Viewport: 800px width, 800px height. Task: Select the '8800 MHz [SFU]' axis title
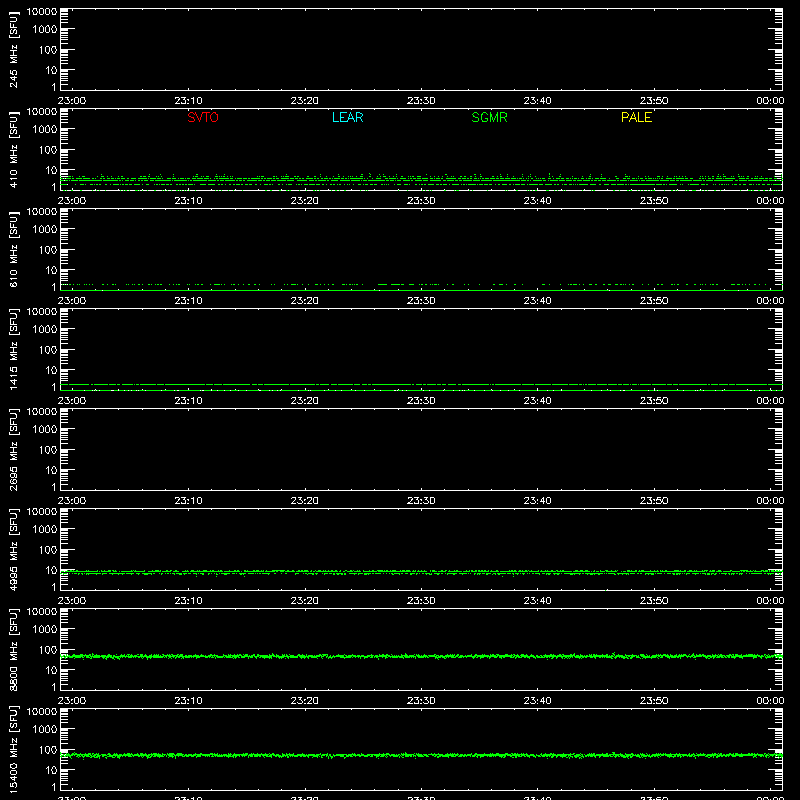[x=13, y=649]
